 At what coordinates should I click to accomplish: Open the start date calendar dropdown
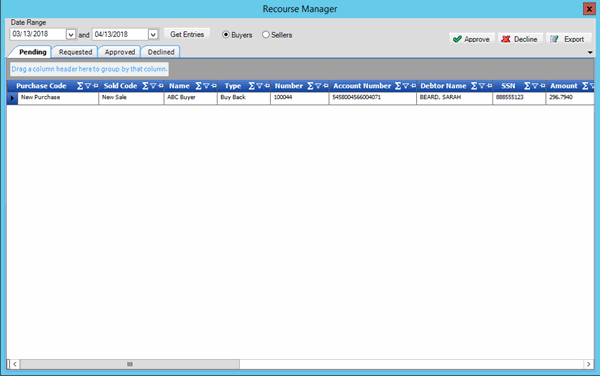[x=71, y=34]
